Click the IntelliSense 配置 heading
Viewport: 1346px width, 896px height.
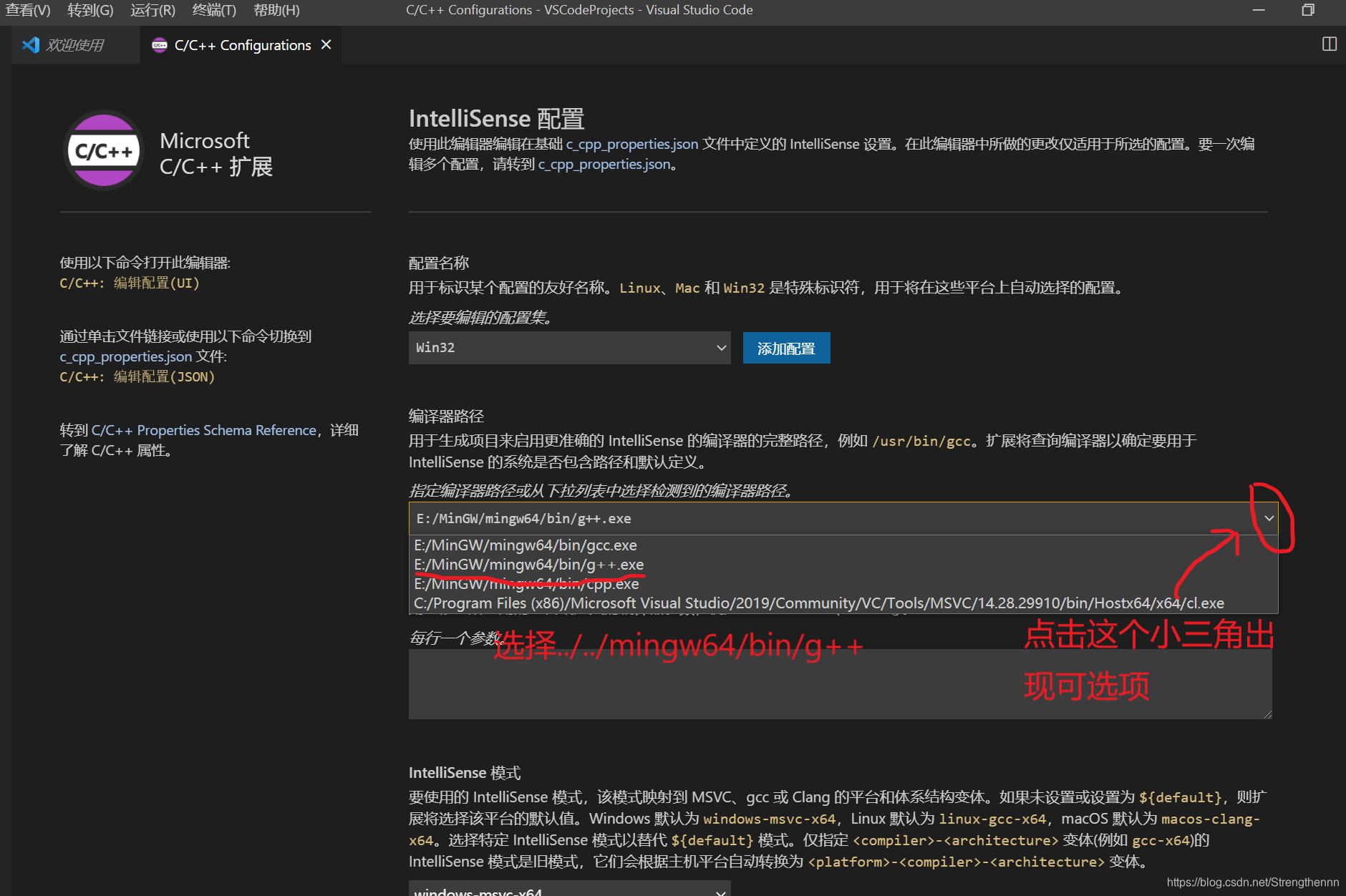click(496, 119)
